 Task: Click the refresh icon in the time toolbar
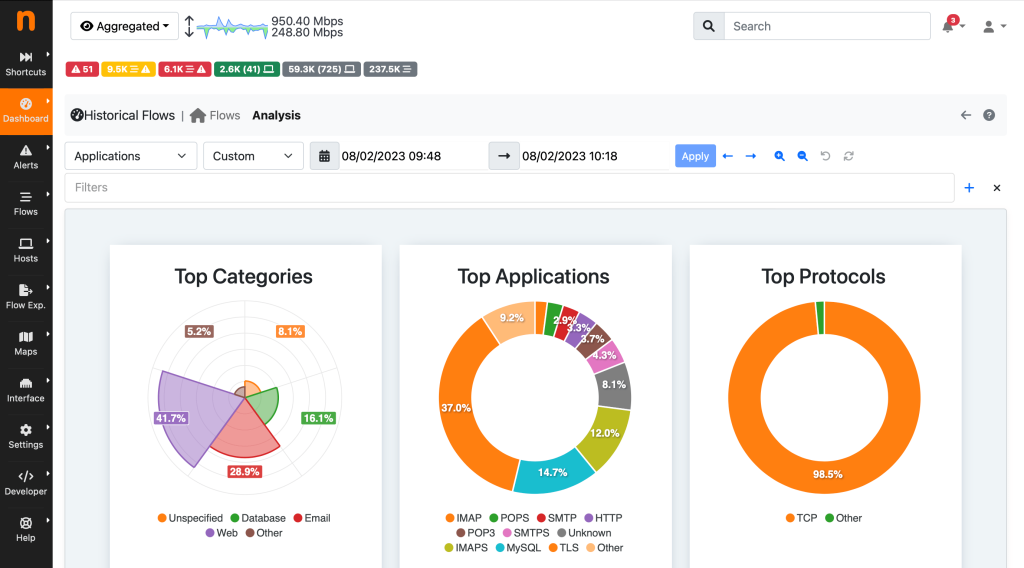849,156
